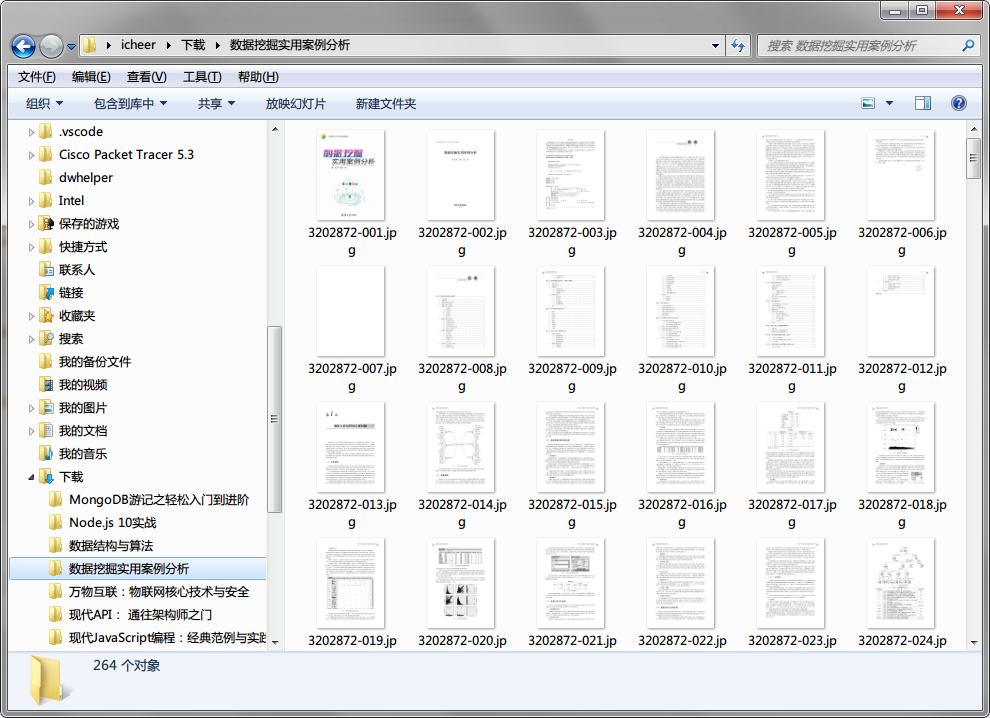Select thumbnail 3202872-001.jpg book cover
This screenshot has width=990, height=718.
coord(350,176)
